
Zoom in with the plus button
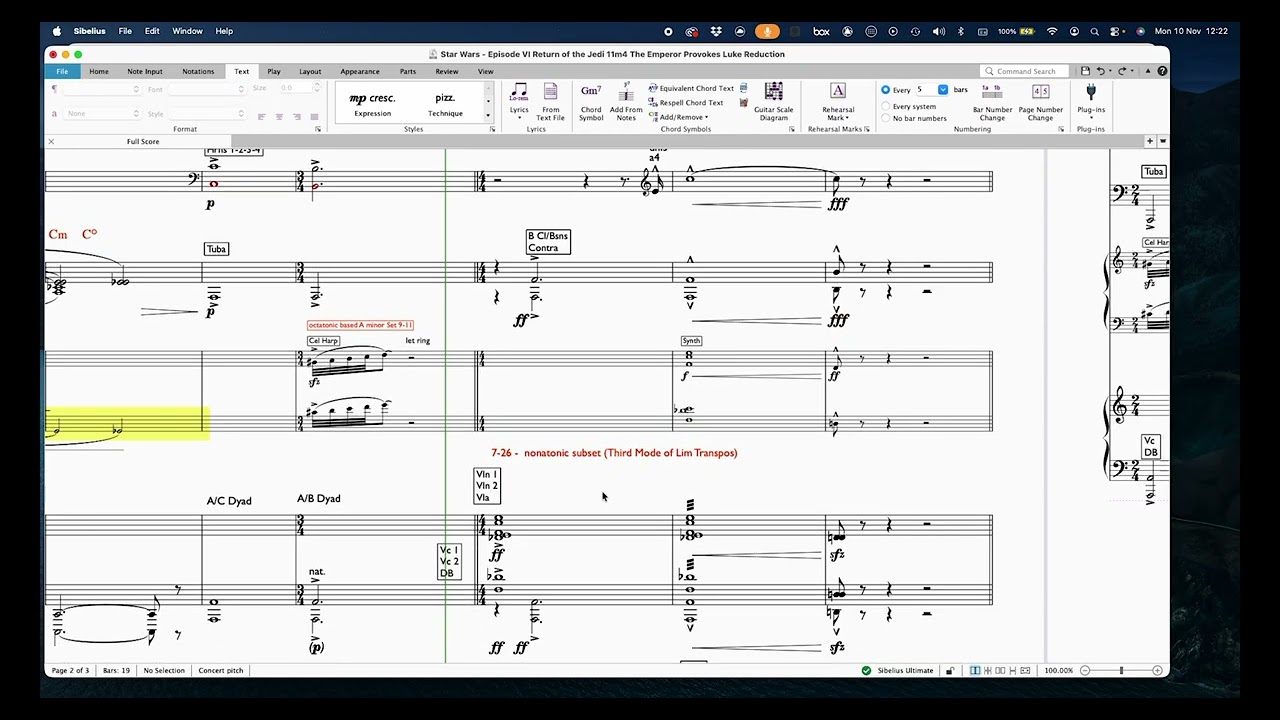tap(1157, 671)
